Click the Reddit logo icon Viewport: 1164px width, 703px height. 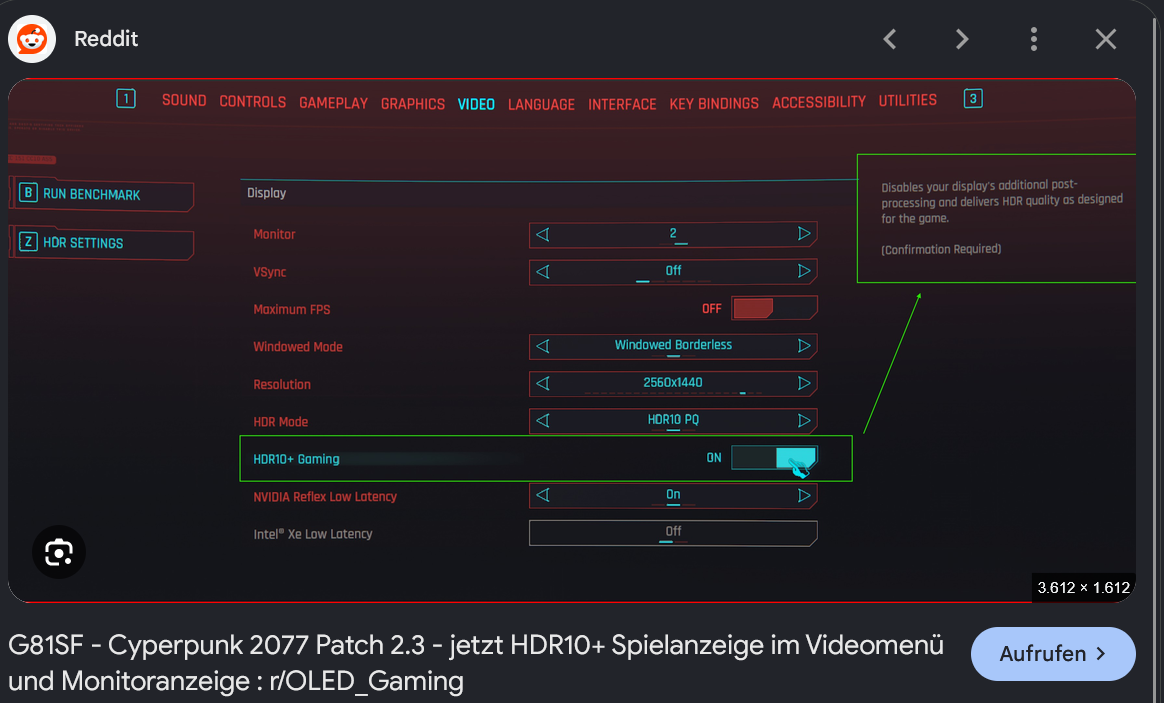(32, 39)
